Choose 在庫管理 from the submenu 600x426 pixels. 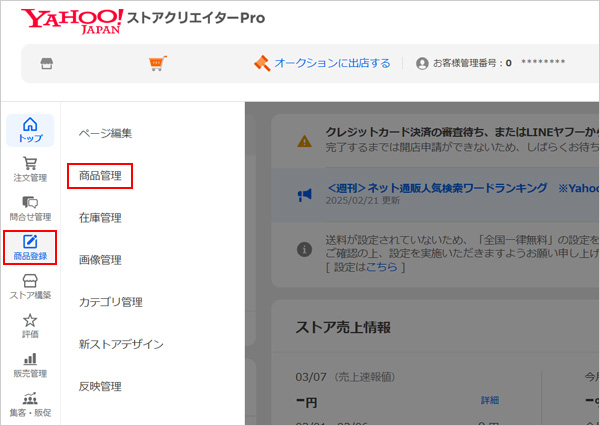coord(100,218)
